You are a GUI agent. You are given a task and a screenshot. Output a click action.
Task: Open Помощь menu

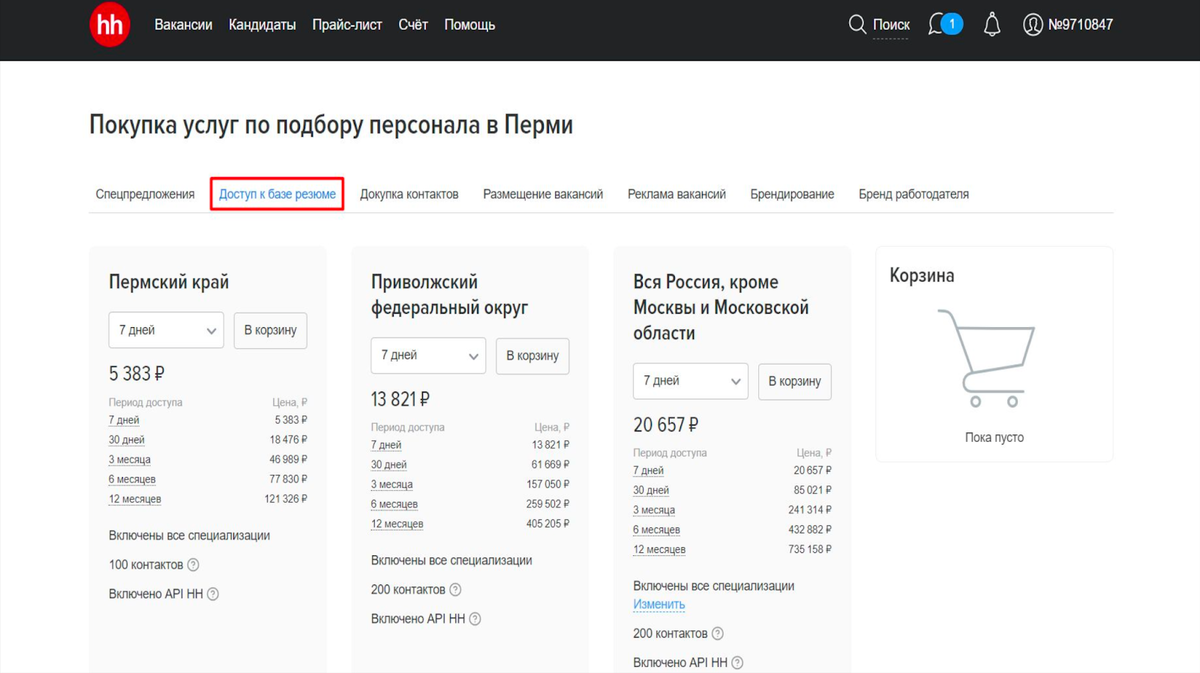point(470,25)
